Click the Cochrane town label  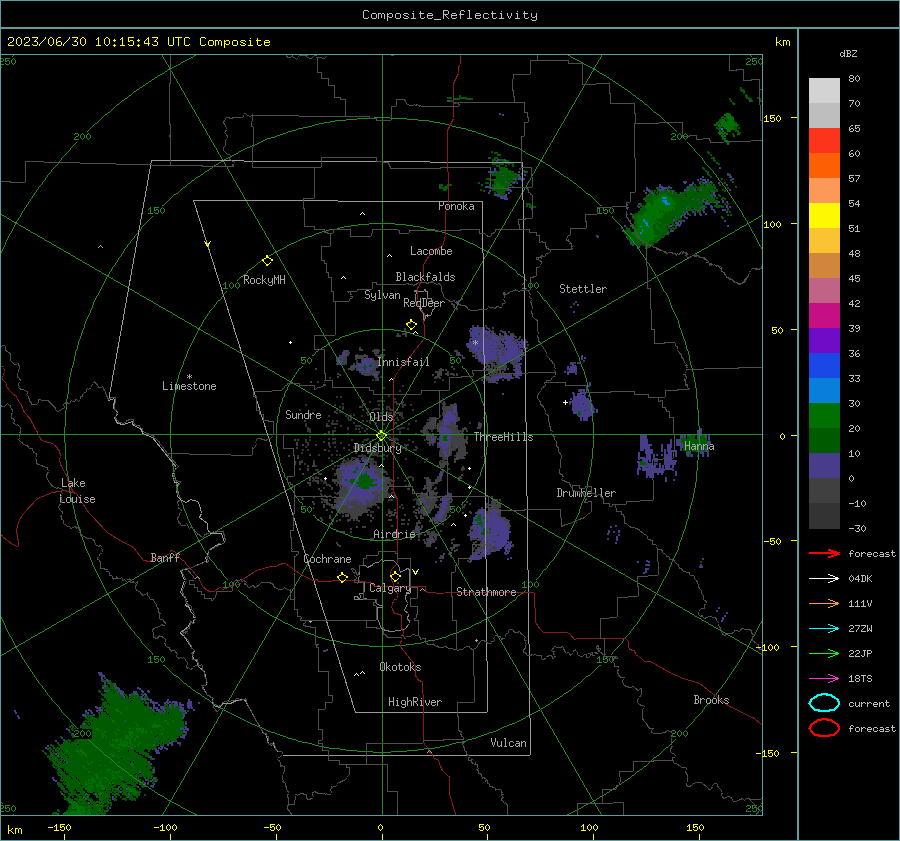pyautogui.click(x=327, y=559)
